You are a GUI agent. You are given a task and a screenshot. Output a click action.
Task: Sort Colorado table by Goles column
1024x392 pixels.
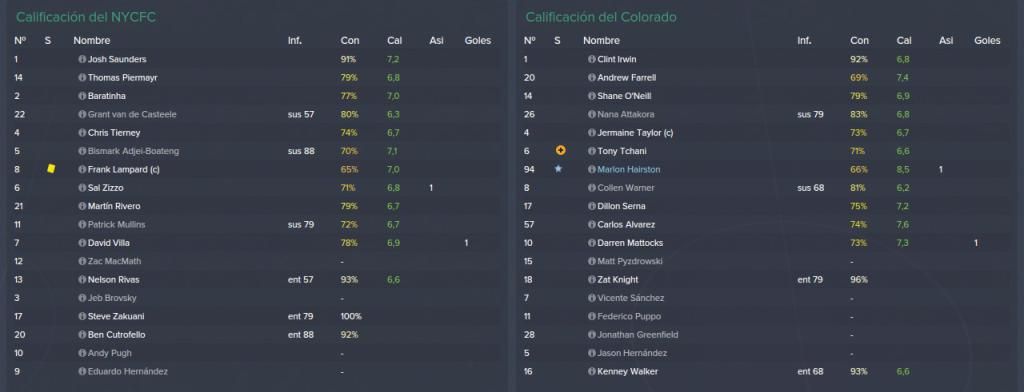point(987,41)
